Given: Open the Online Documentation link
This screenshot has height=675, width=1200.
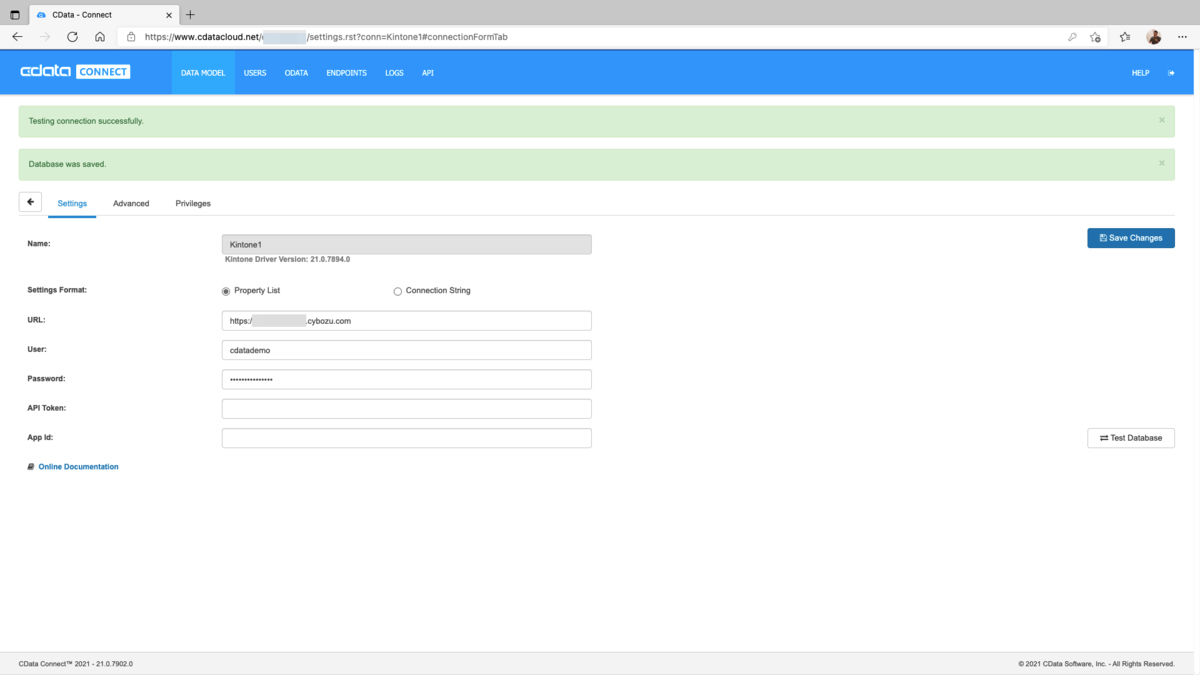Looking at the screenshot, I should (78, 467).
